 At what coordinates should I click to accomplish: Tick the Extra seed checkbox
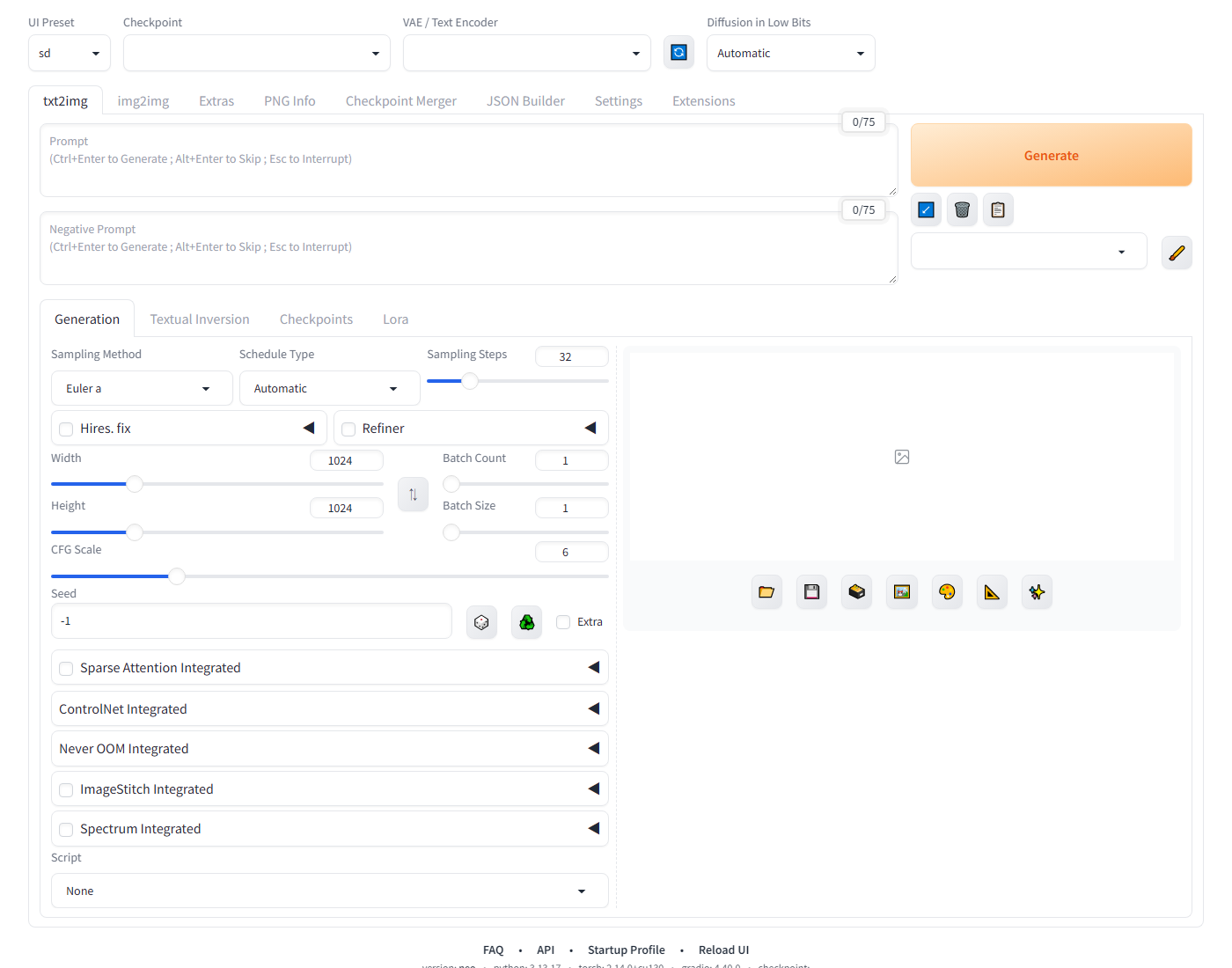[x=563, y=622]
